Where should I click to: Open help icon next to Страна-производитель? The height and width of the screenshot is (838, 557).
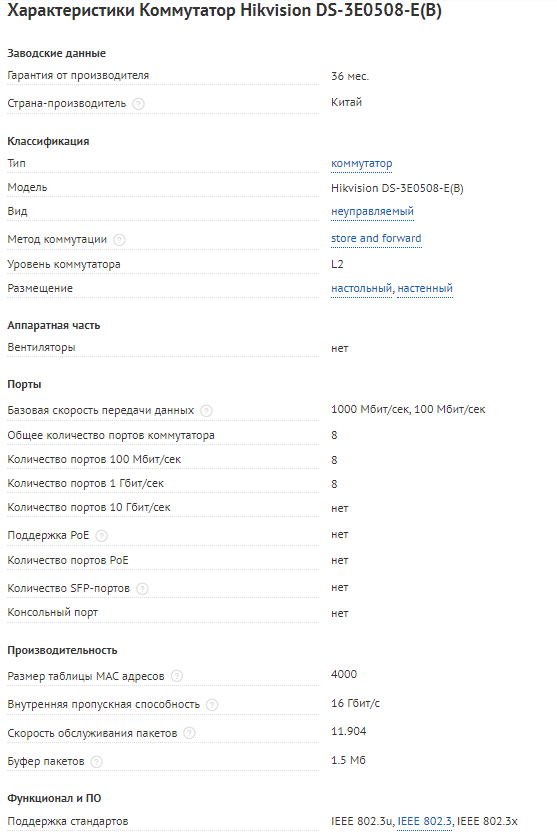pos(138,104)
